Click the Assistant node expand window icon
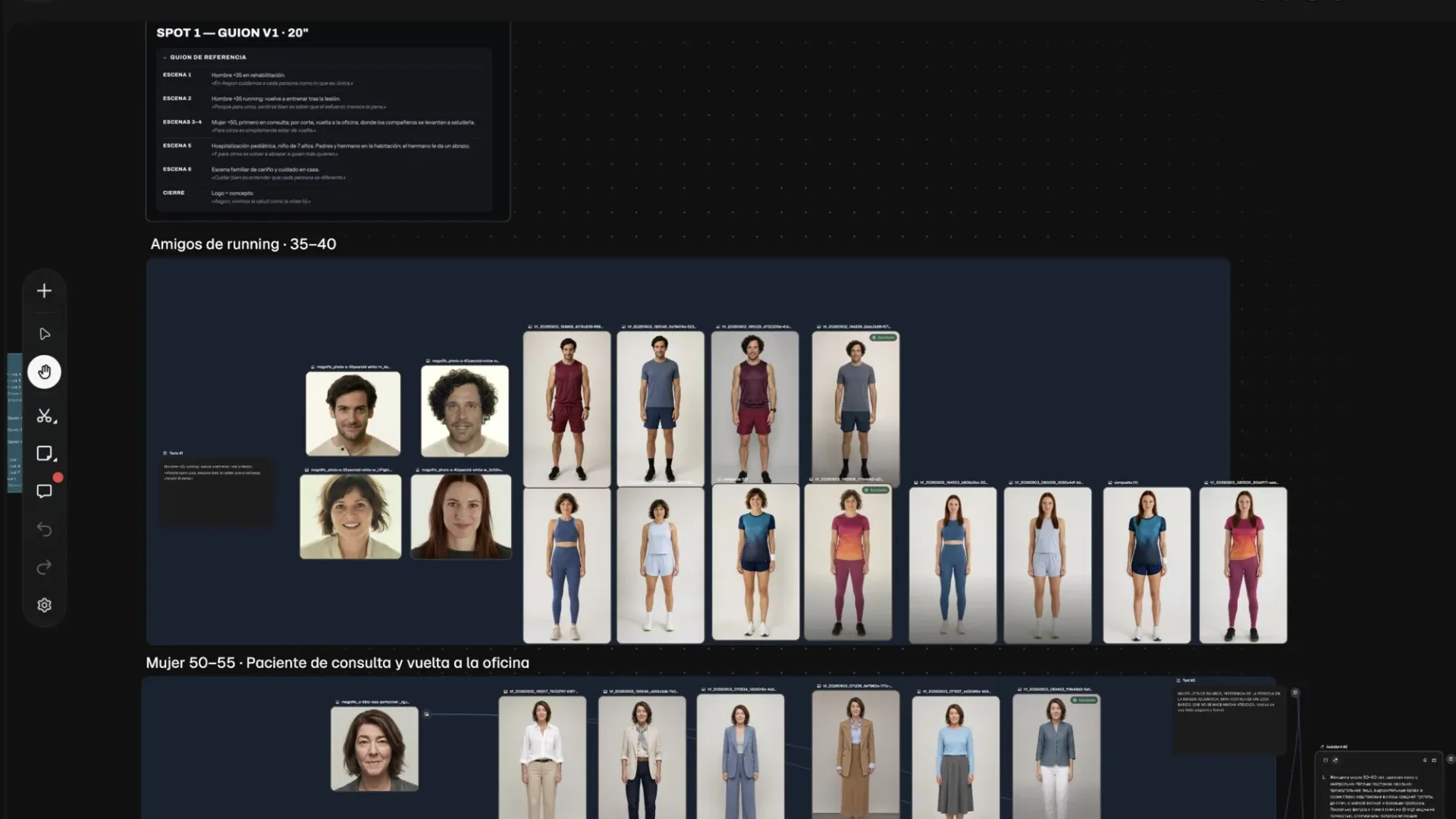Screen dimensions: 1456x819 point(1434,760)
